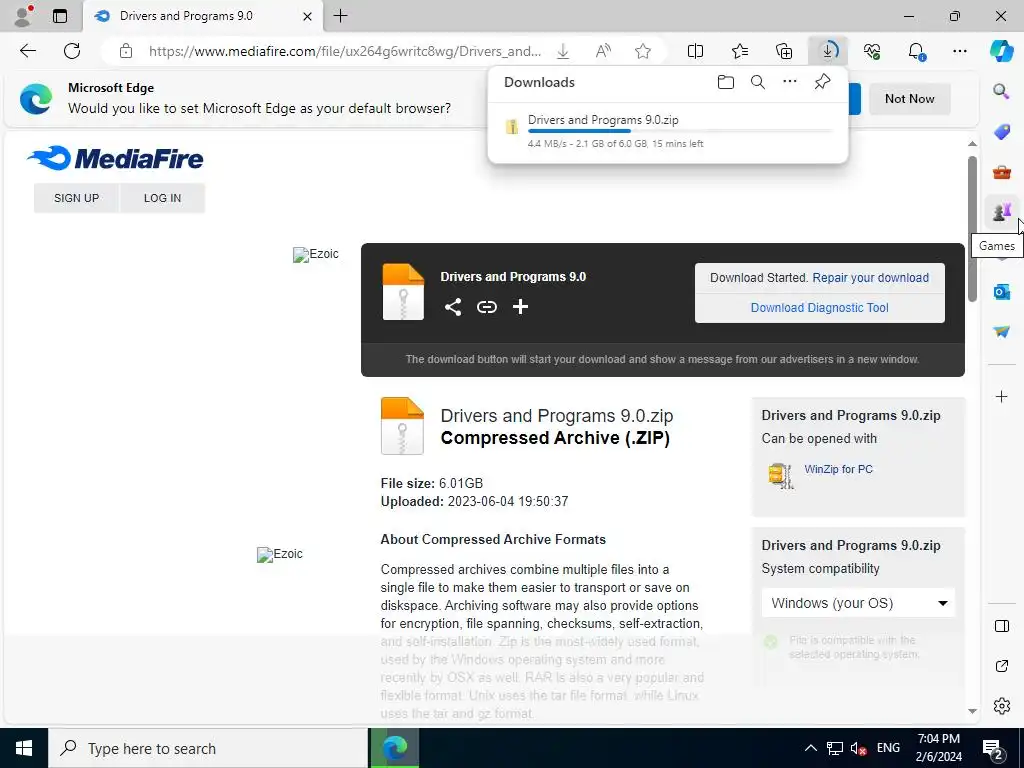Open profile icon in title bar

point(23,16)
